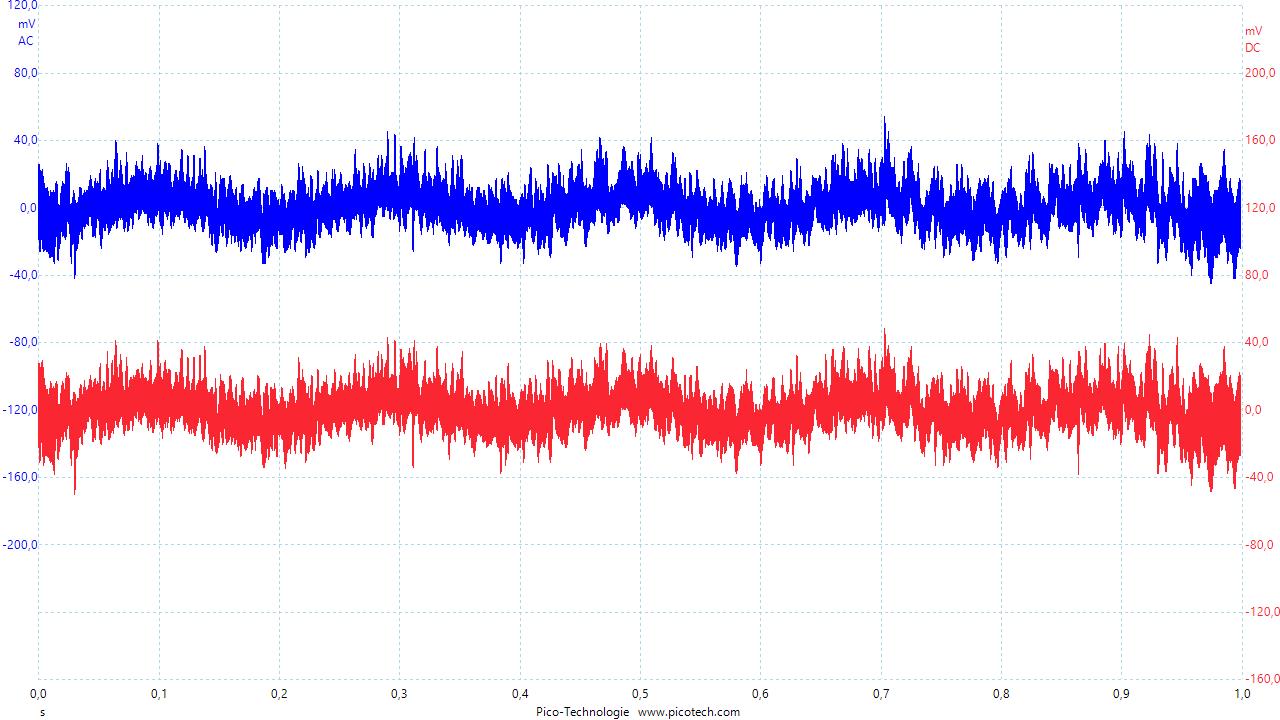The image size is (1280, 720).
Task: Click the blue 80,0 left-axis label
Action: (25, 73)
